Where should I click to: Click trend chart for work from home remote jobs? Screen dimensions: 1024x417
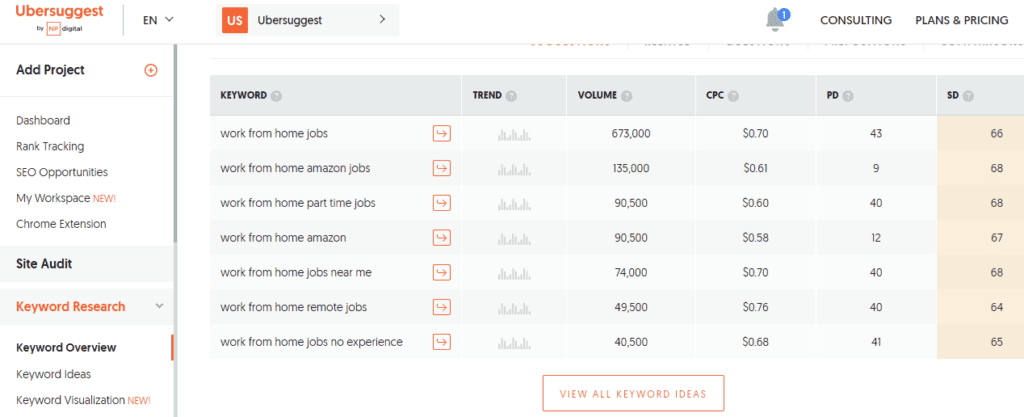click(514, 308)
